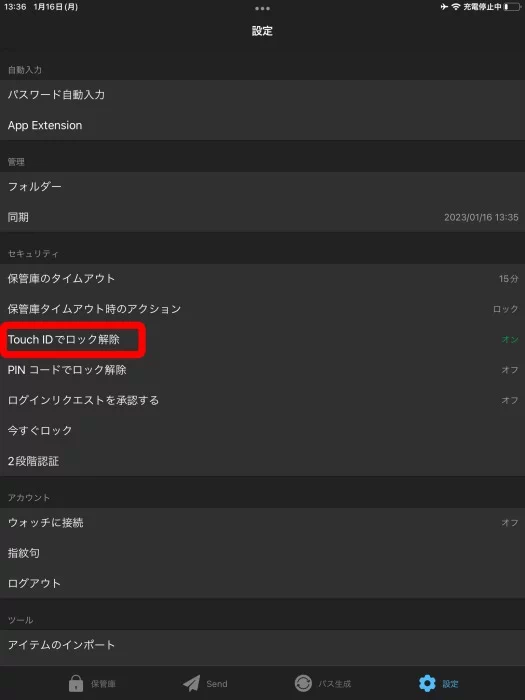Tap 今すぐロック to lock vault

(262, 430)
